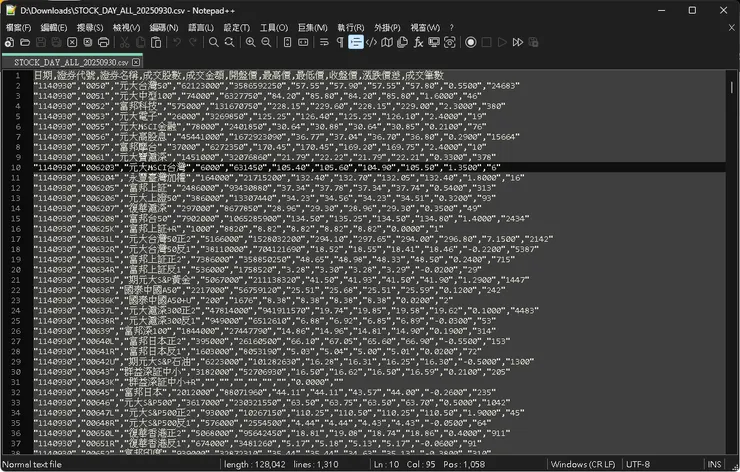This screenshot has height=472, width=740.
Task: Click the Zoom Out icon
Action: point(266,42)
